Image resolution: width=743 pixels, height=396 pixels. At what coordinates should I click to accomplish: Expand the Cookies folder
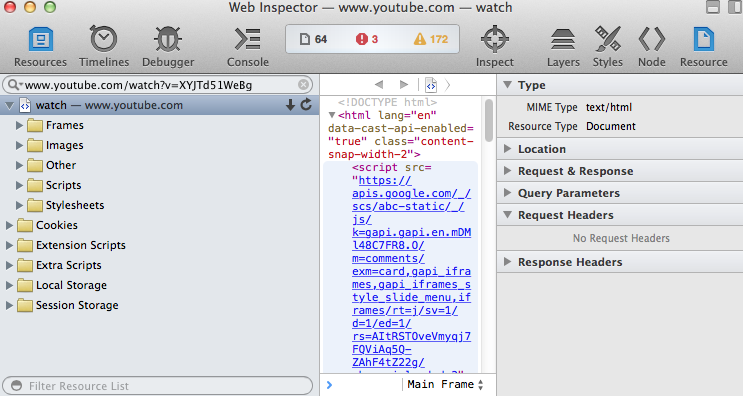pos(9,225)
